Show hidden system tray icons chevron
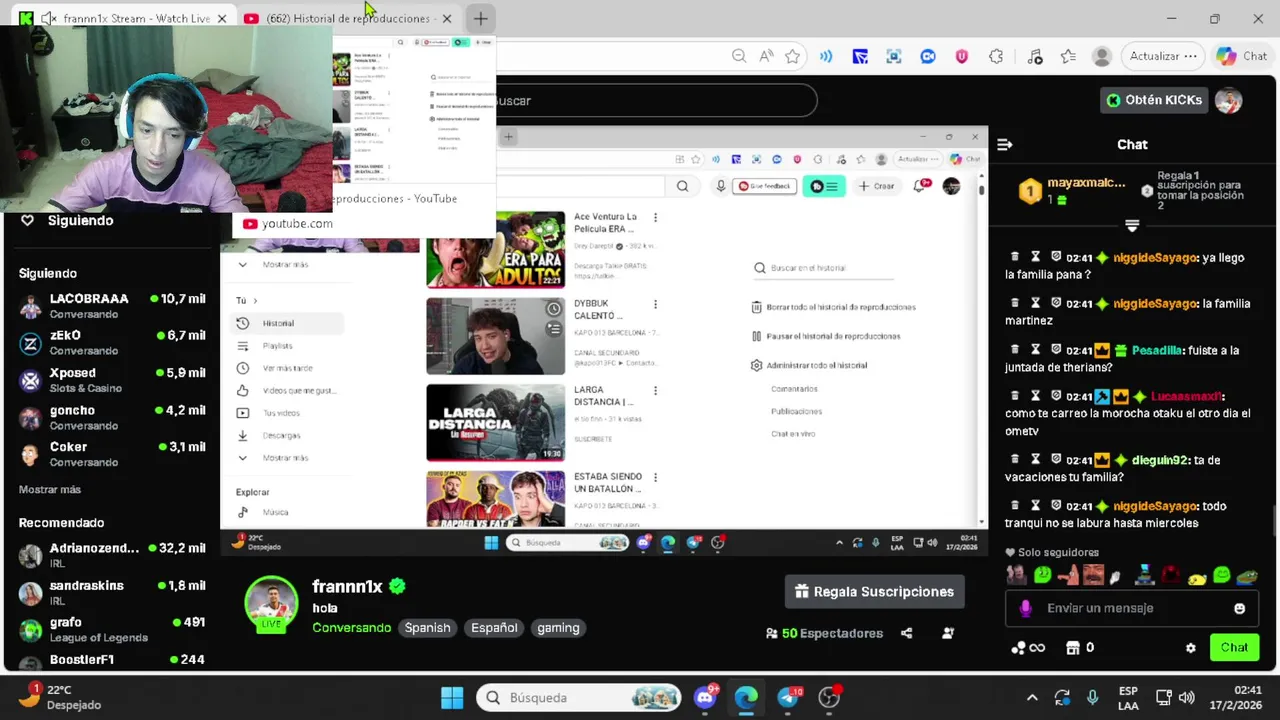 tap(1032, 697)
